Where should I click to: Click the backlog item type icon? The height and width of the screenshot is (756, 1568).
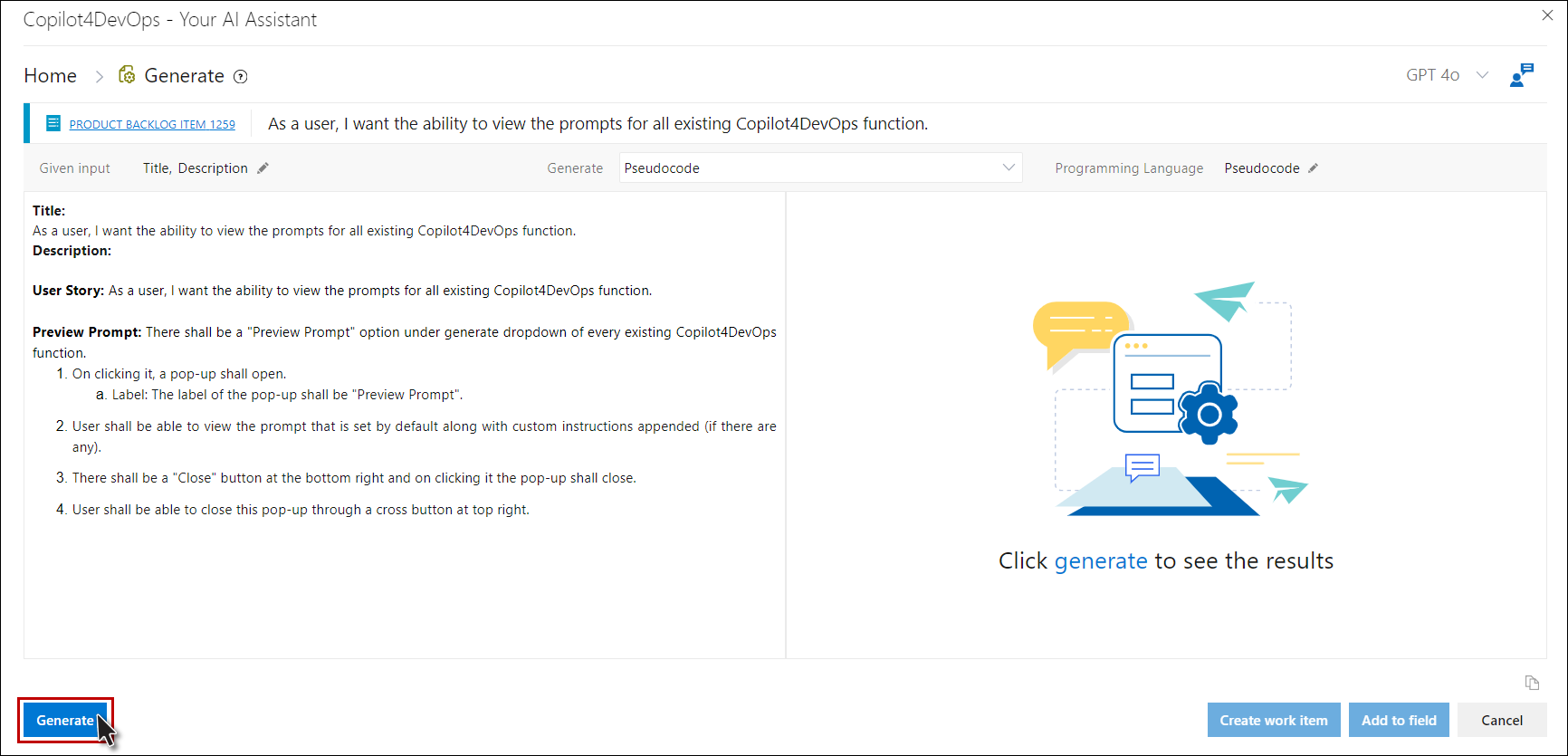[53, 123]
